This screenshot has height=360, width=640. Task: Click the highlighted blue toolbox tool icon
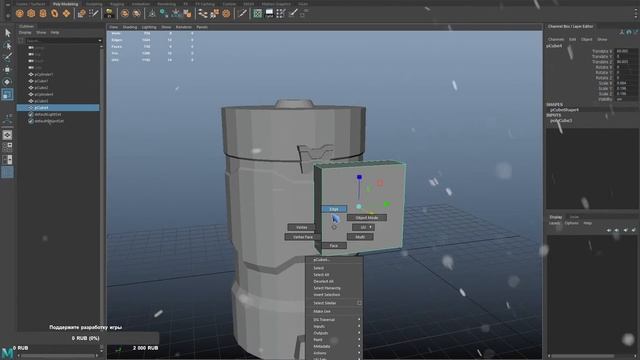pyautogui.click(x=7, y=95)
